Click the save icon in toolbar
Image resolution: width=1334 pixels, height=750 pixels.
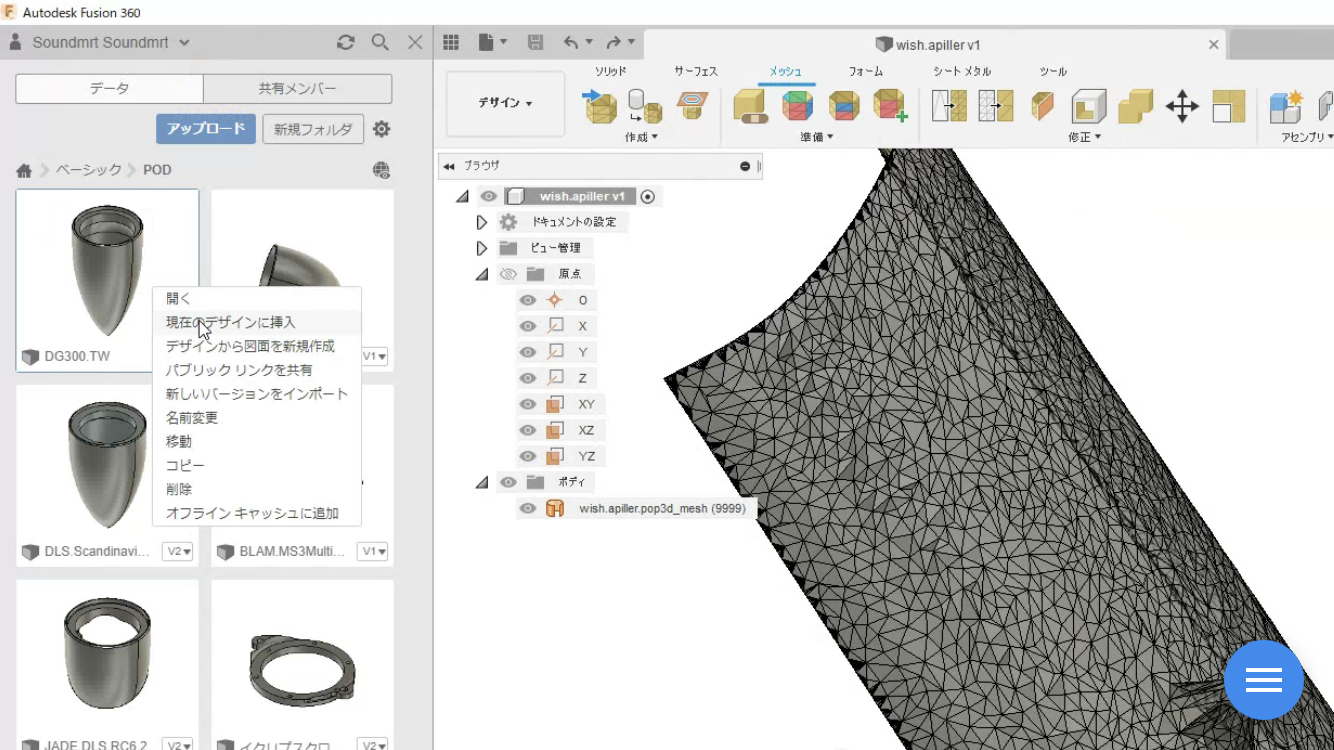[535, 42]
